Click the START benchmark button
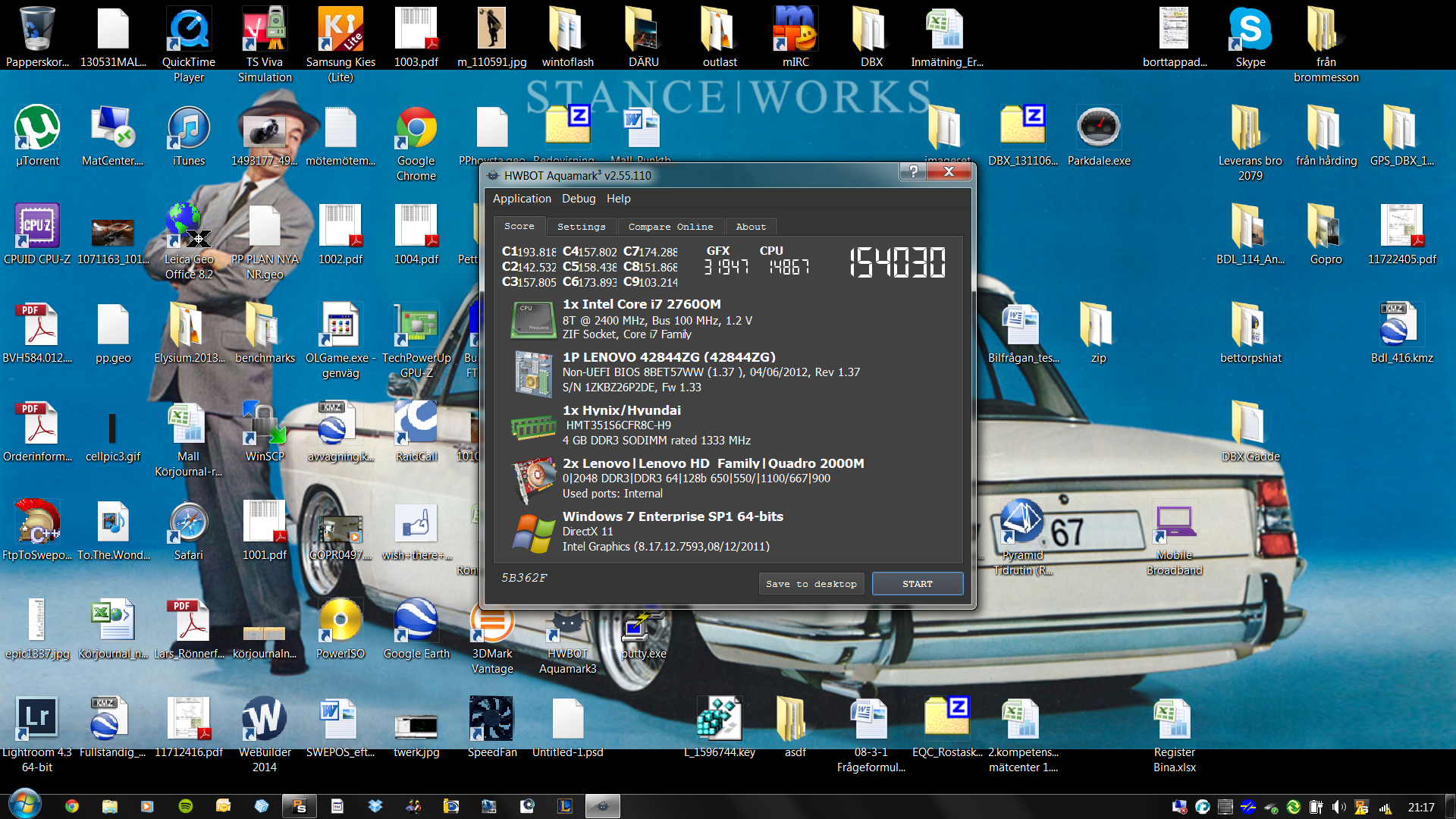 pos(918,584)
